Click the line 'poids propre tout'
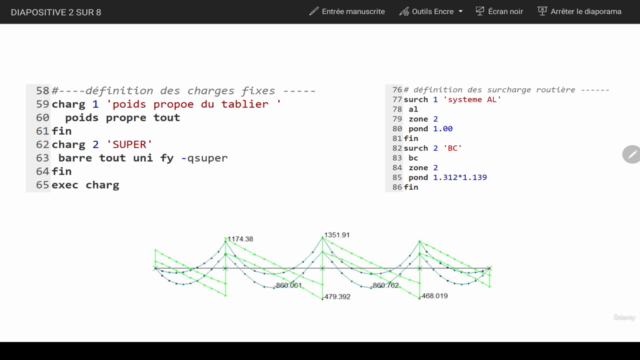The width and height of the screenshot is (640, 360). pyautogui.click(x=122, y=118)
